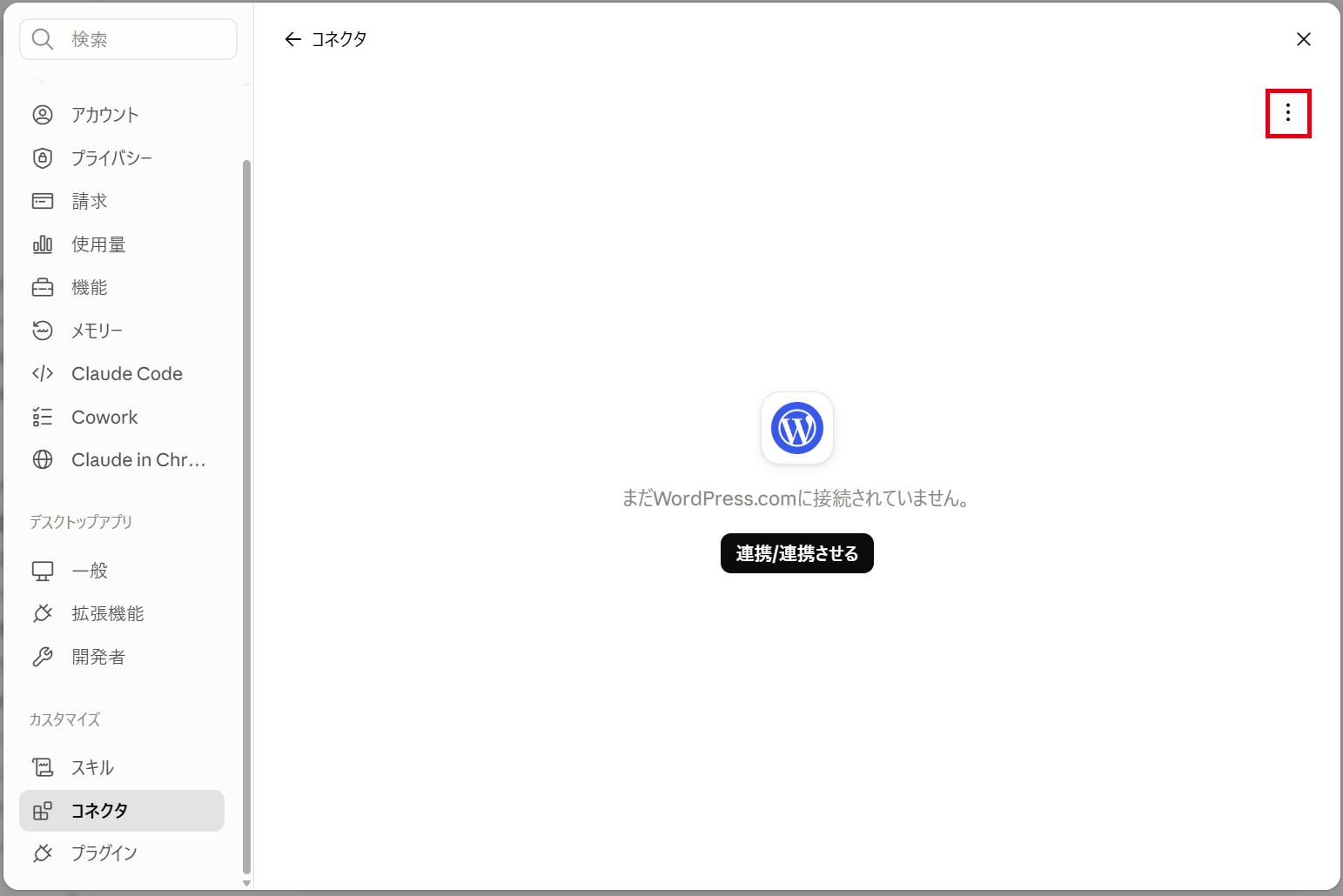Screen dimensions: 1343x896
Task: Open the プライバシー settings
Action: click(122, 158)
